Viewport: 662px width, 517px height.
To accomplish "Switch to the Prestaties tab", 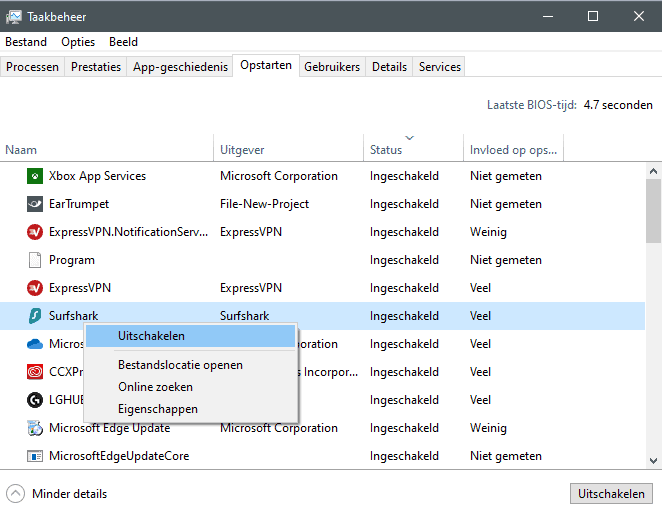I will pos(96,67).
